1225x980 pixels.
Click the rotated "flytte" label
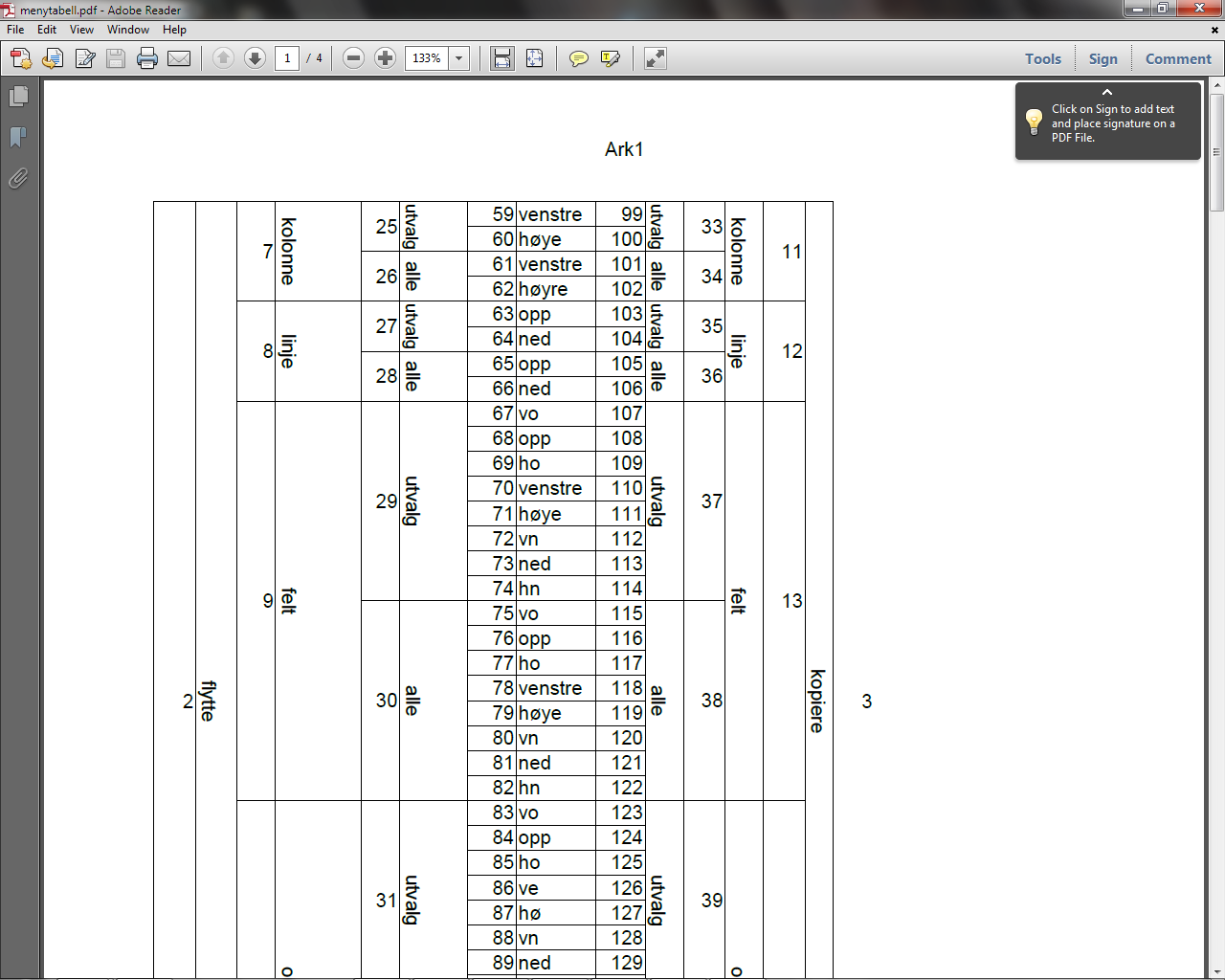pos(208,701)
